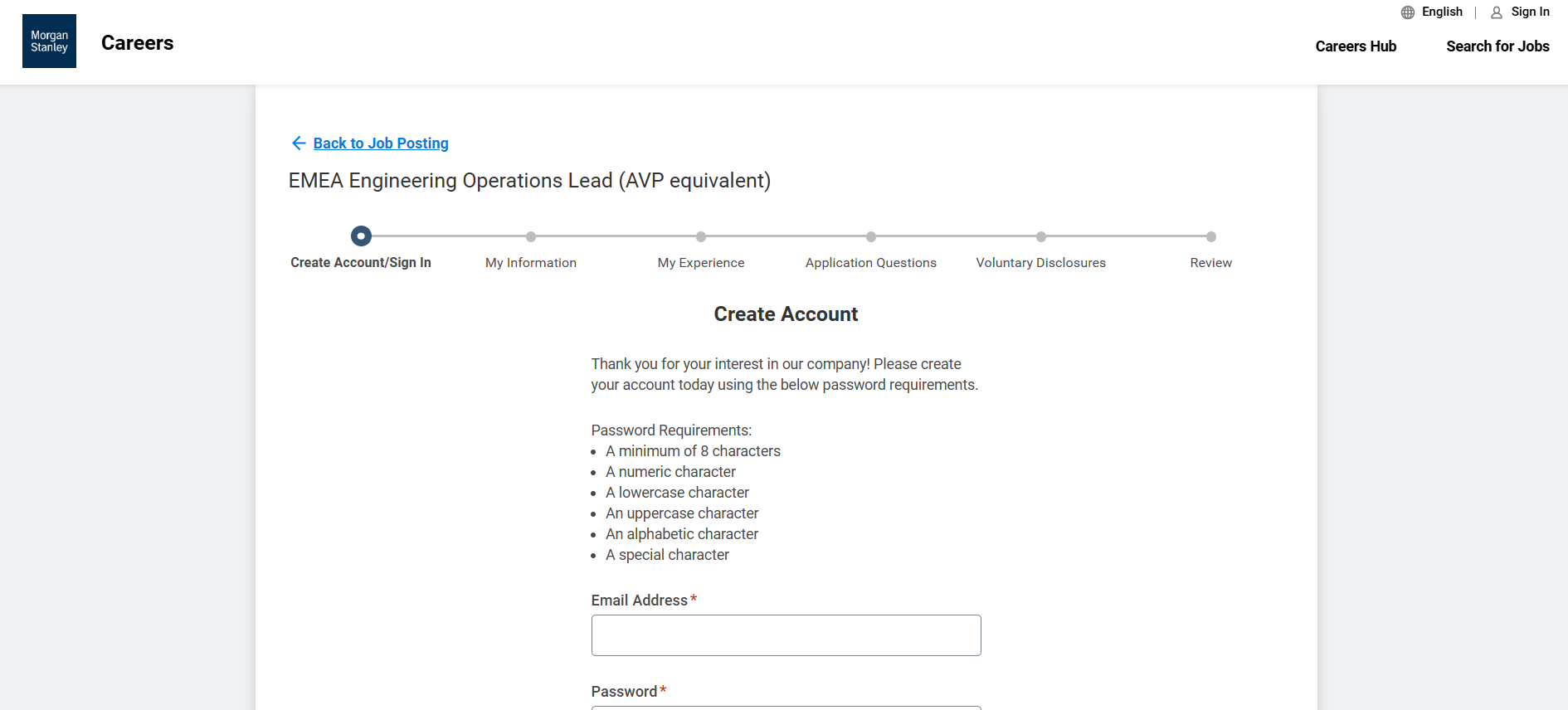Screen dimensions: 1568x710
Task: Click the Morgan Stanley logo
Action: [x=49, y=41]
